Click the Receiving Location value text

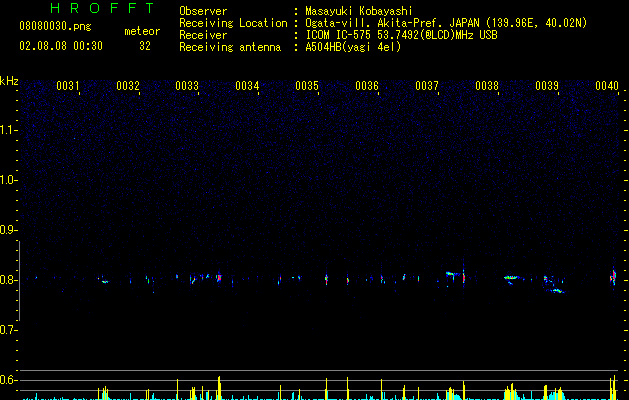tap(446, 23)
